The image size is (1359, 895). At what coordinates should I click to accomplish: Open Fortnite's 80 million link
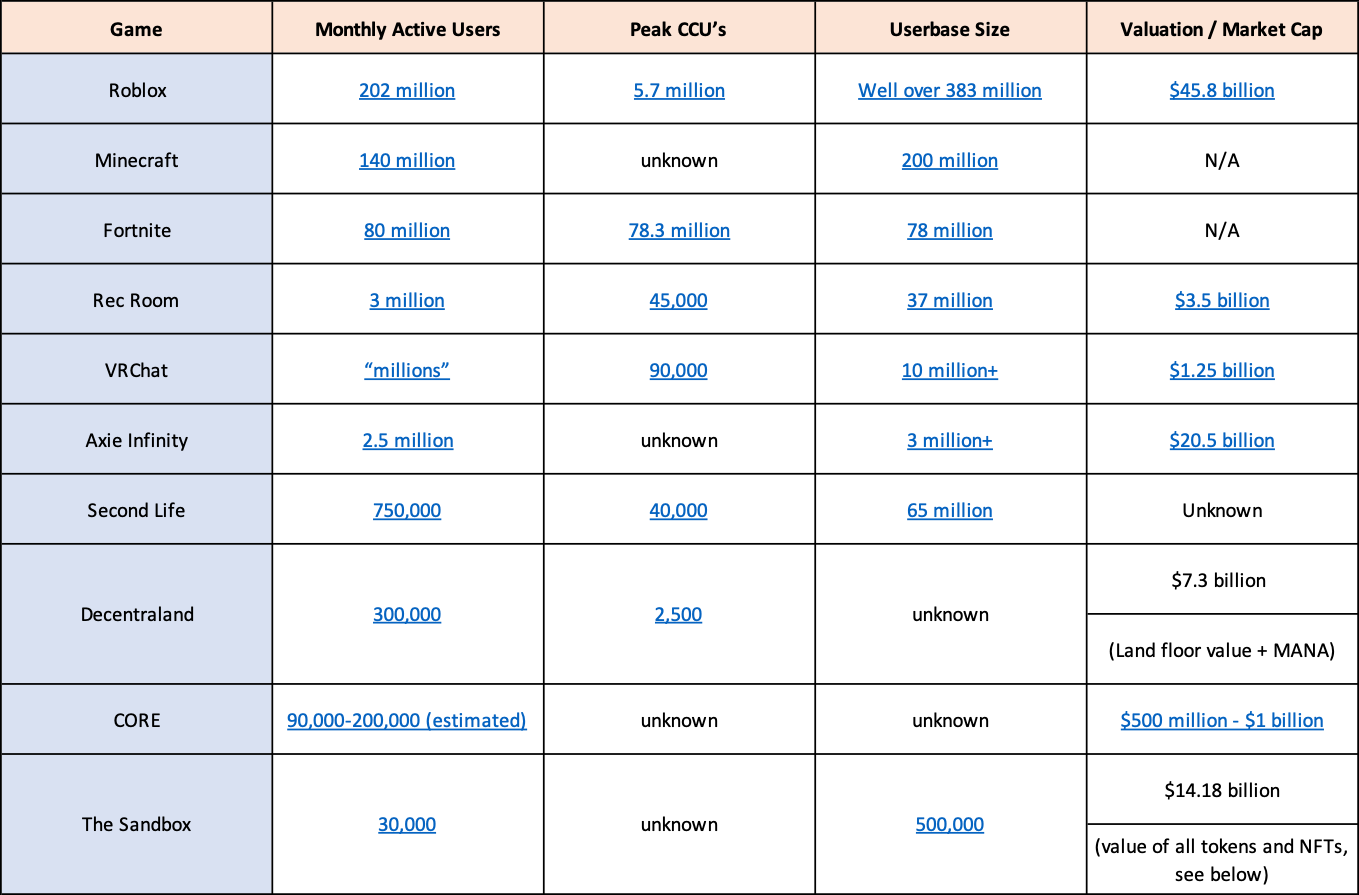[407, 230]
